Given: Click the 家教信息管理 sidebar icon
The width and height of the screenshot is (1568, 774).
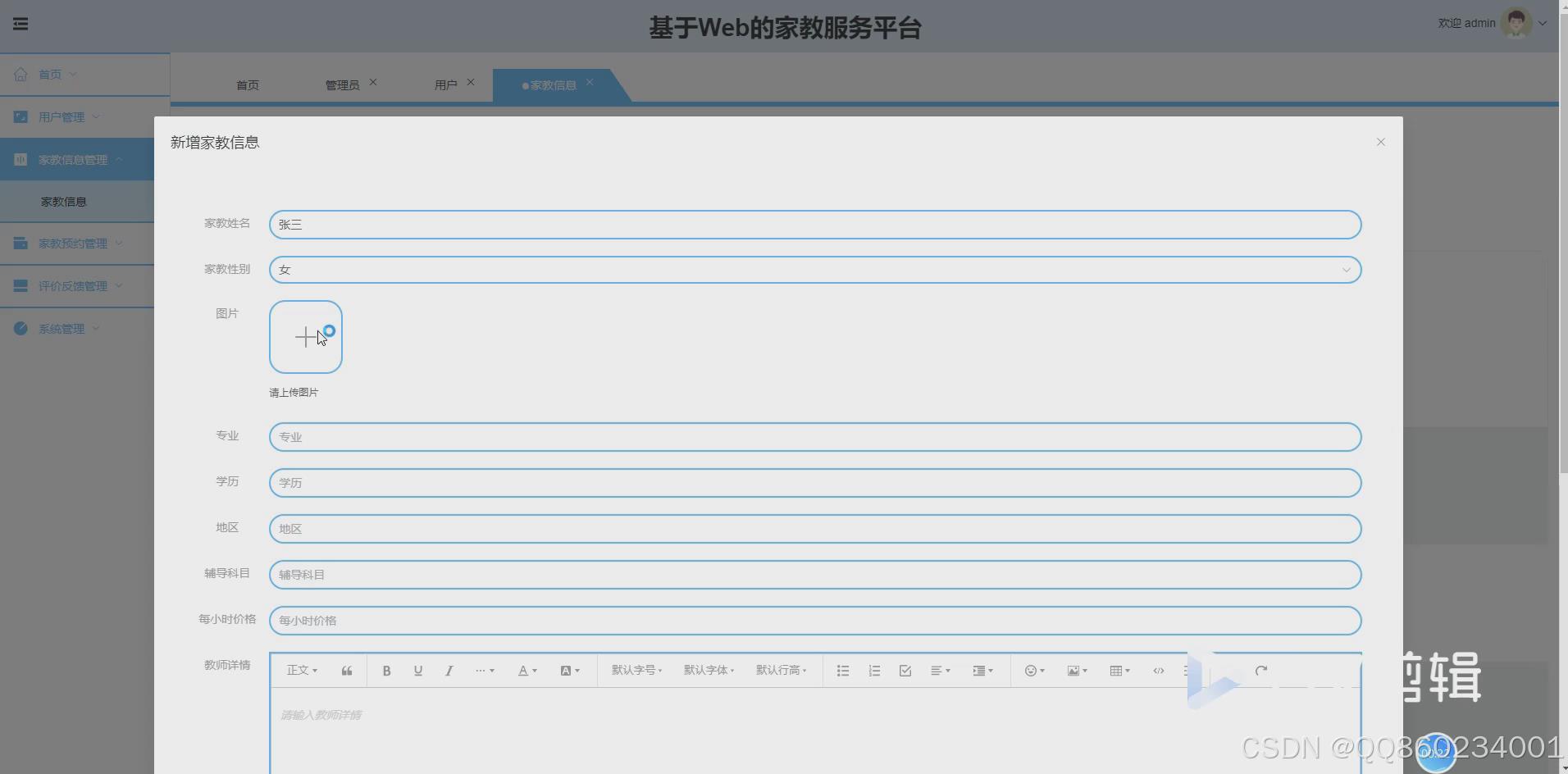Looking at the screenshot, I should point(21,159).
